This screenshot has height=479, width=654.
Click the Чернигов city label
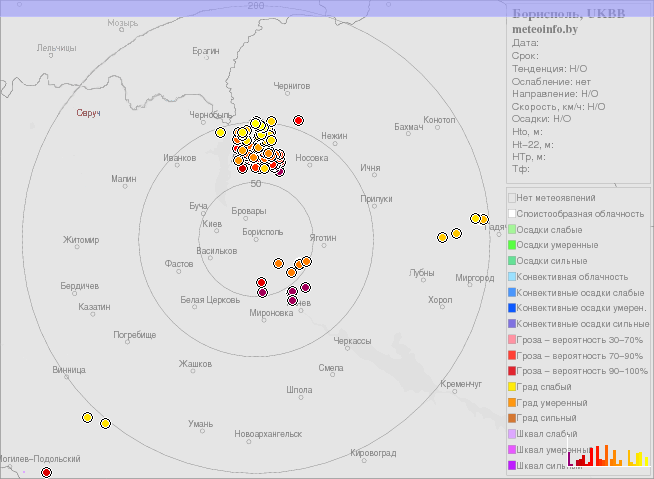[x=292, y=86]
